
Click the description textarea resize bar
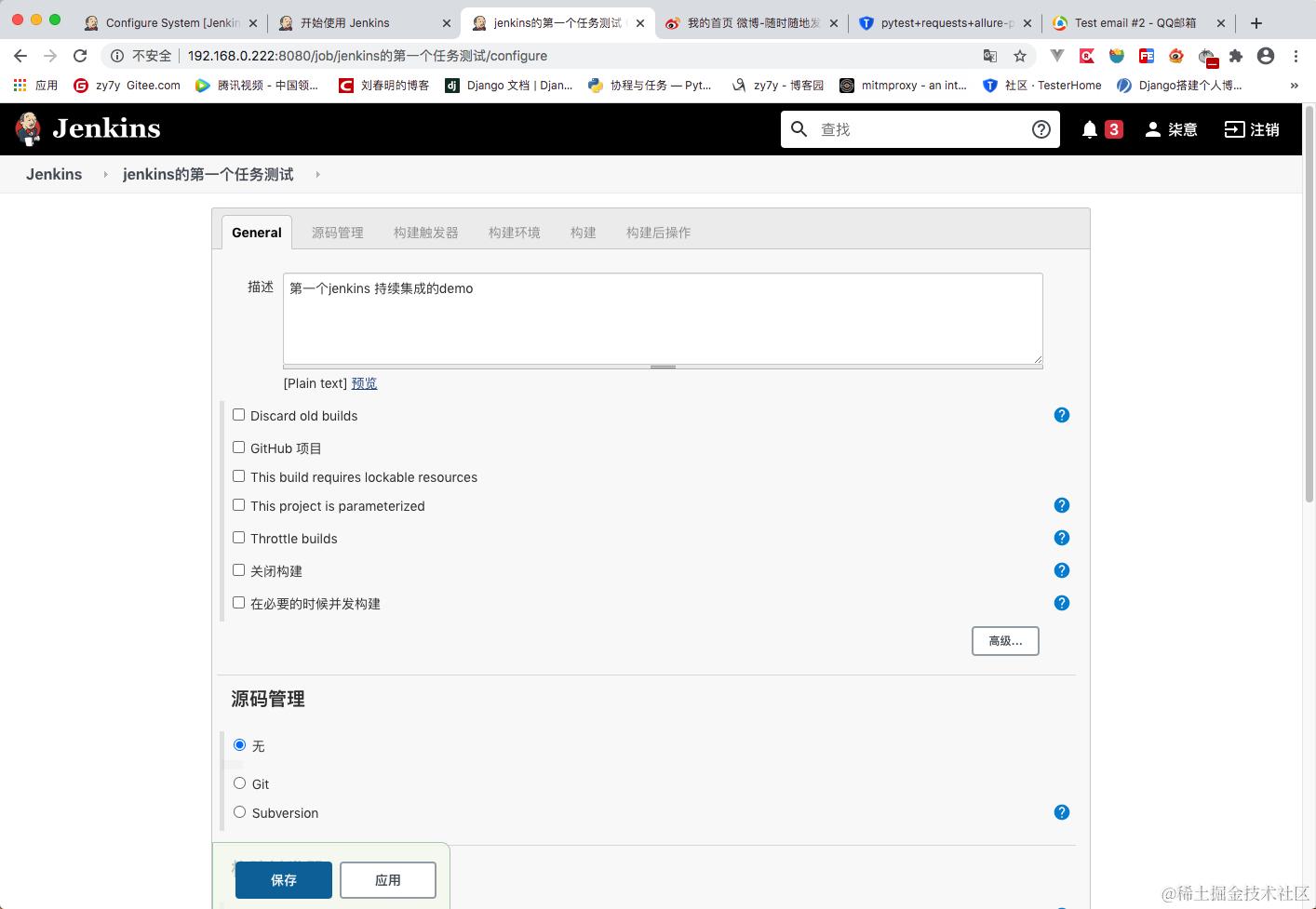pyautogui.click(x=663, y=367)
